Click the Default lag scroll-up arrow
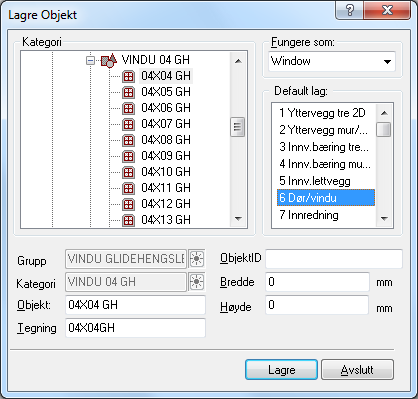Screen dimensions: 418x399 click(x=384, y=113)
